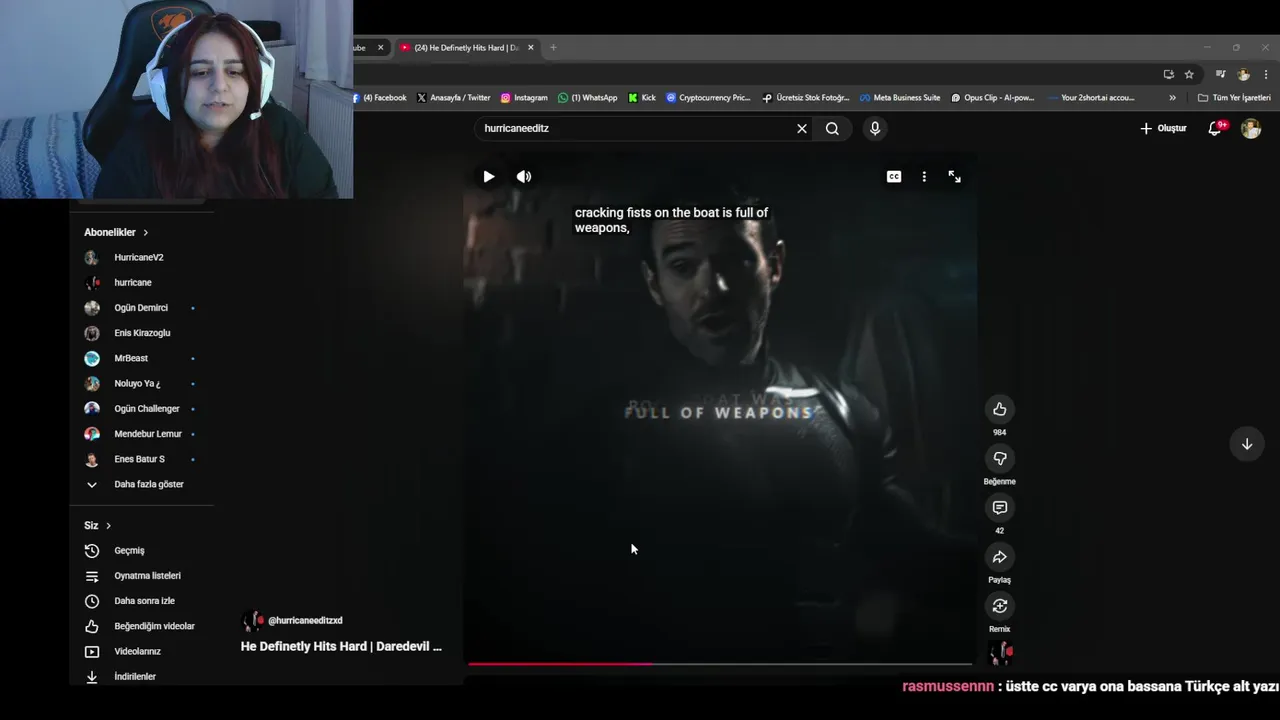
Task: Run search with magnifier icon
Action: (x=832, y=128)
